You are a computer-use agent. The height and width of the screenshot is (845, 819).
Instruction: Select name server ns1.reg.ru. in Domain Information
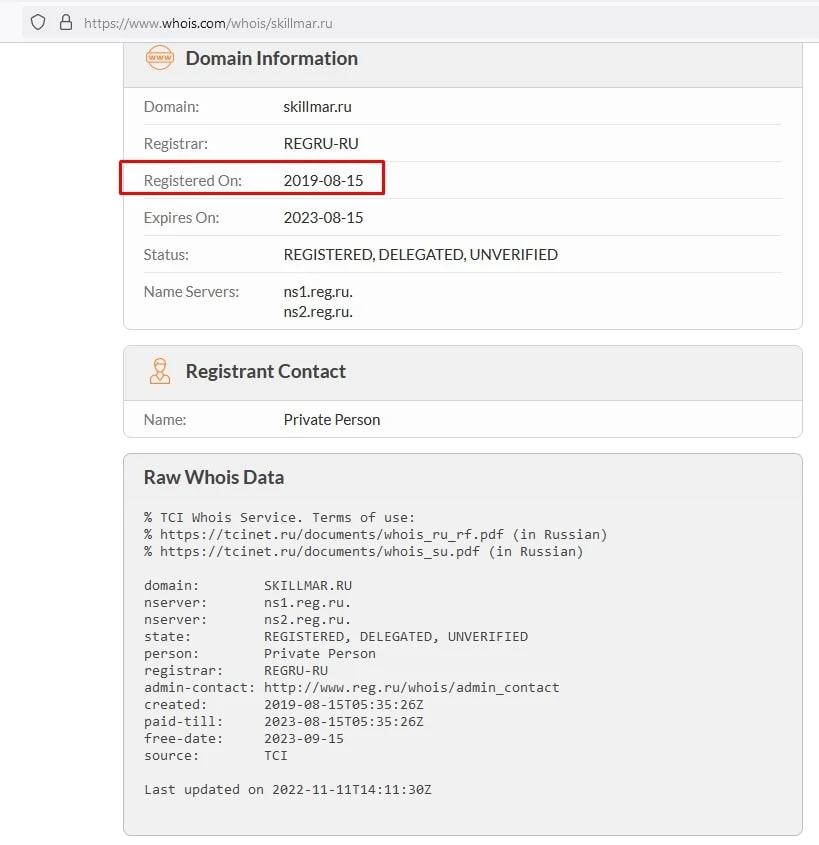[x=318, y=292]
